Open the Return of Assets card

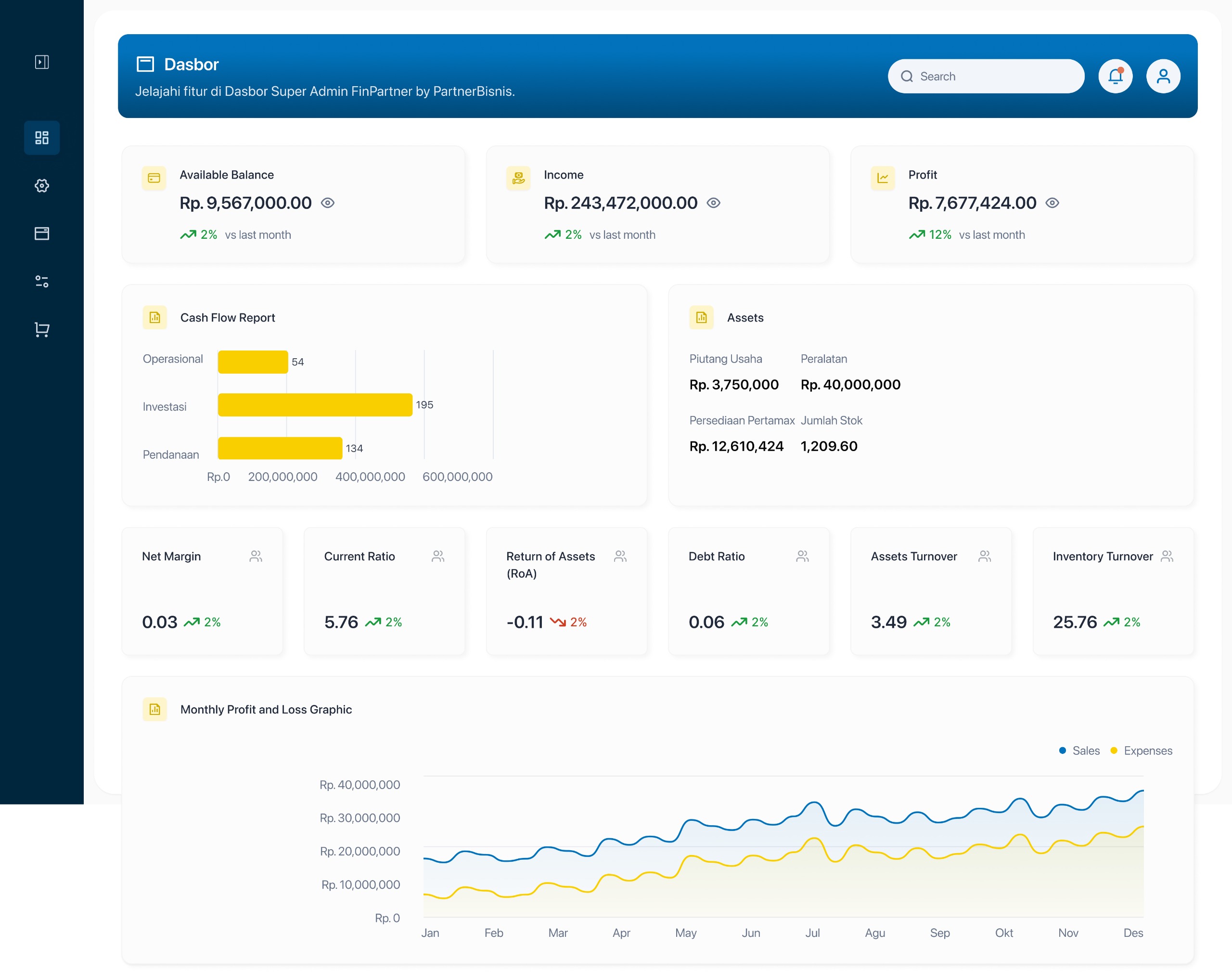pos(566,592)
